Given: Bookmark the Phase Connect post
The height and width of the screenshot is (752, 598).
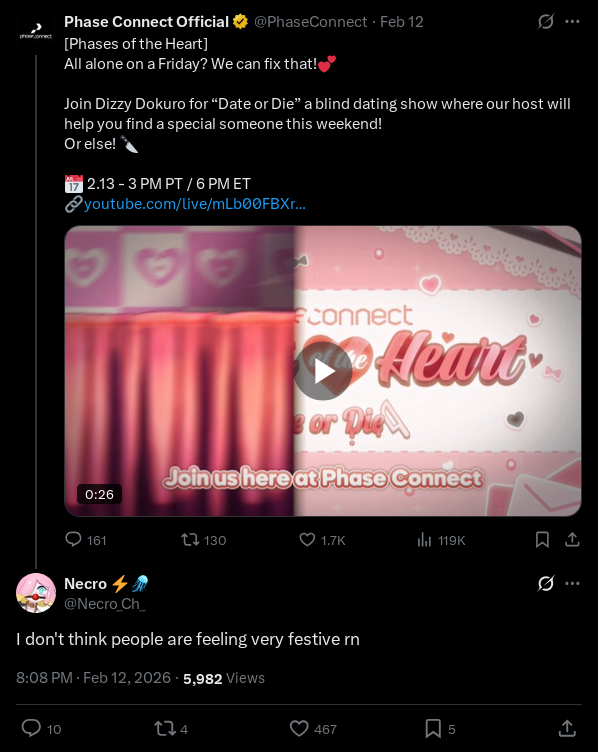Looking at the screenshot, I should (x=542, y=540).
